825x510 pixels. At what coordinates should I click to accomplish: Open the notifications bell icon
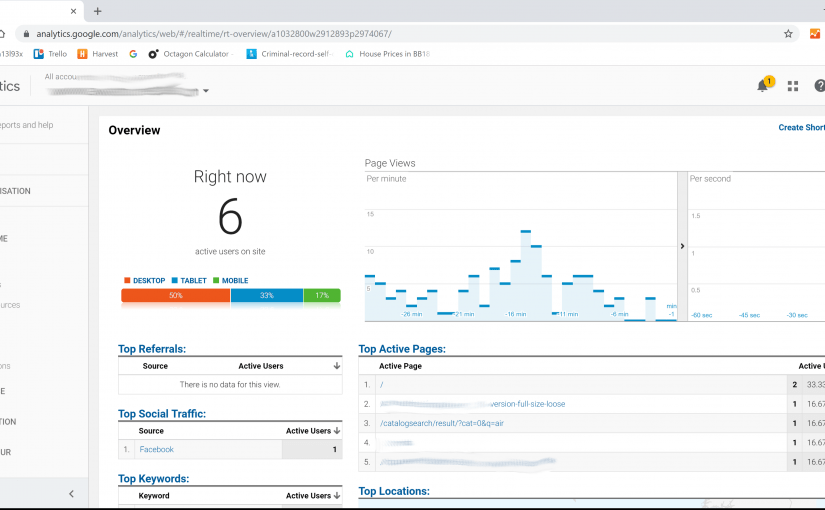point(762,86)
